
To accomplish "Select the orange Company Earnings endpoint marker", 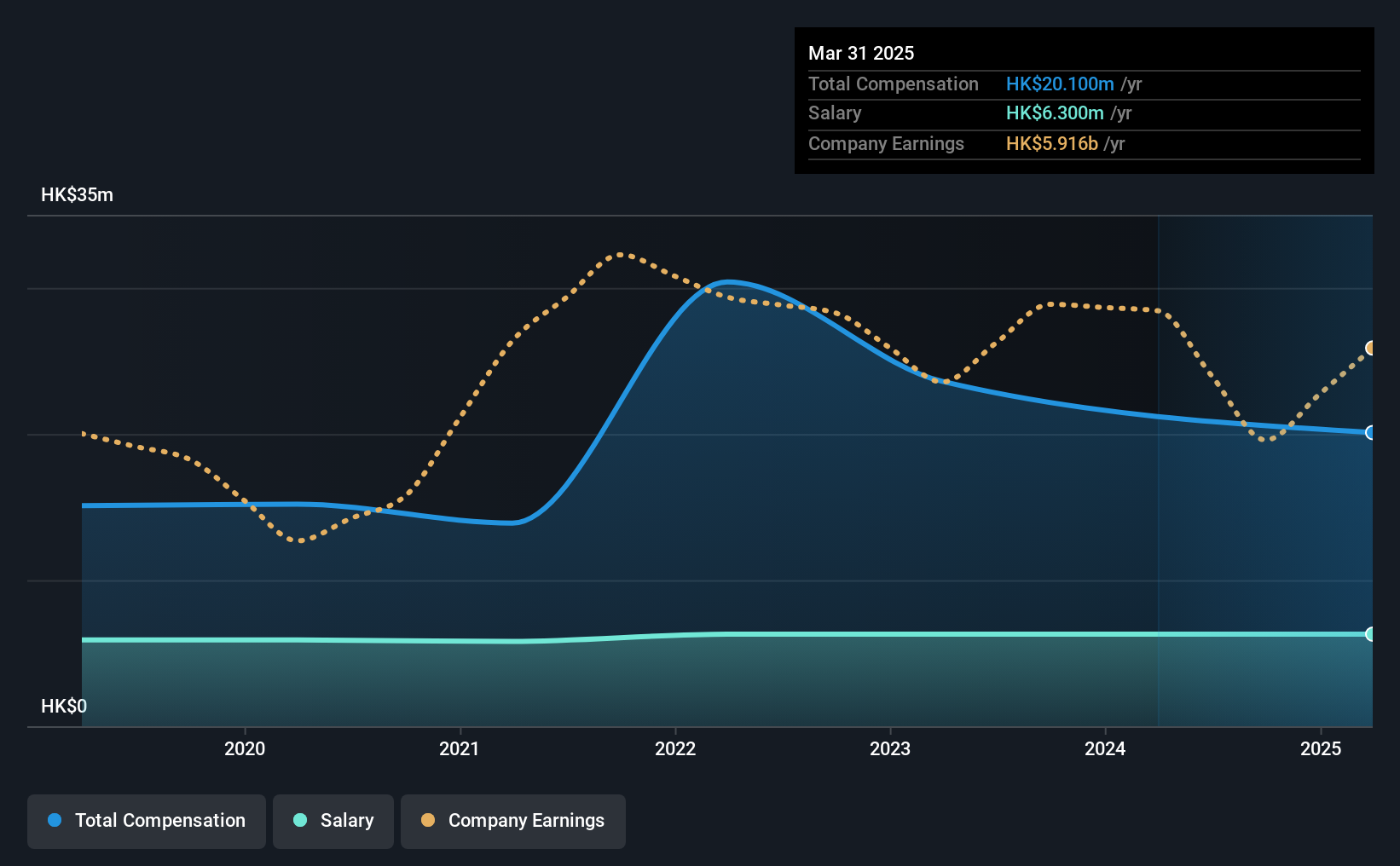I will [x=1371, y=348].
